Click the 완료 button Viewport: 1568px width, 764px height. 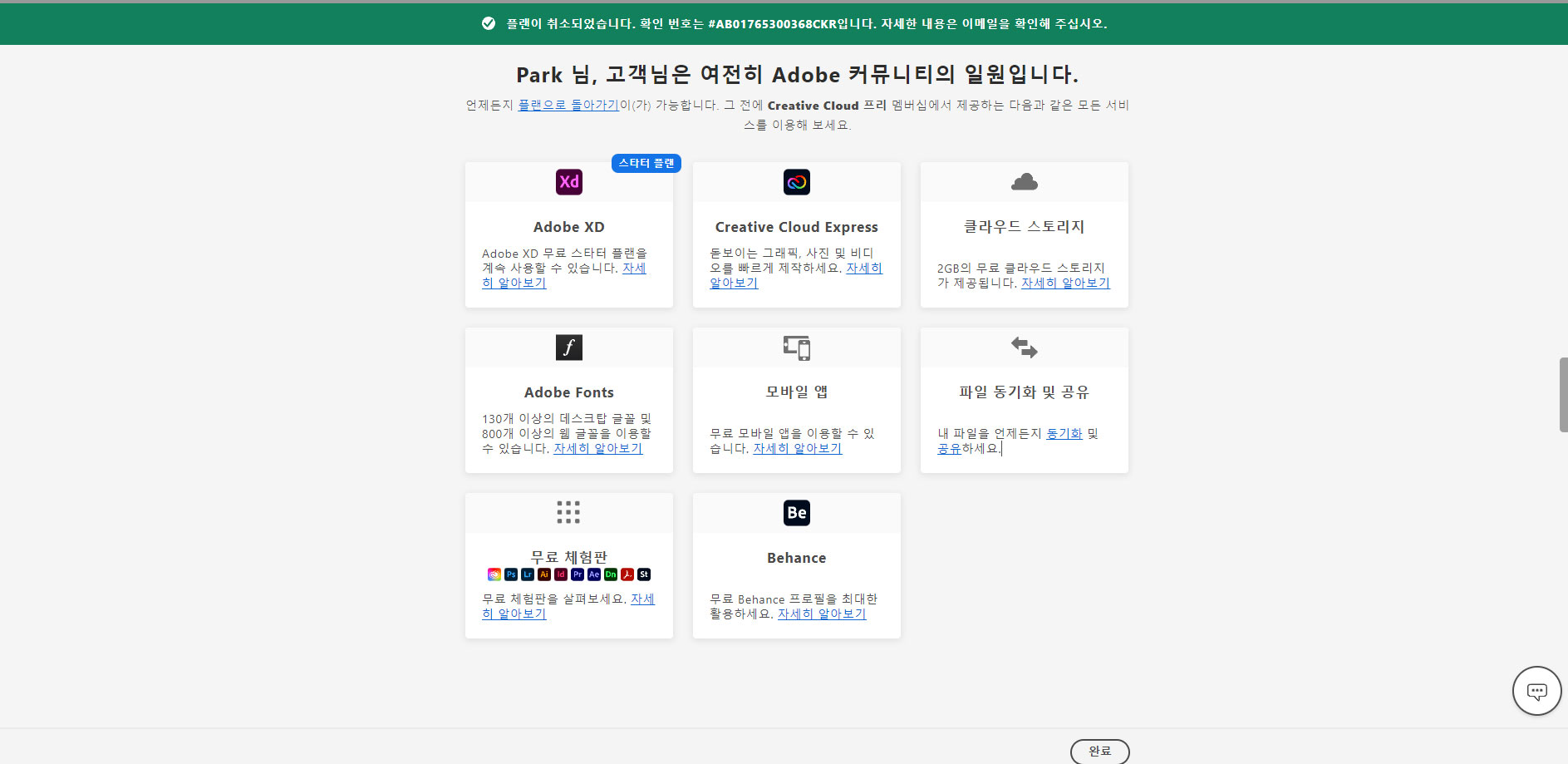(x=1099, y=751)
